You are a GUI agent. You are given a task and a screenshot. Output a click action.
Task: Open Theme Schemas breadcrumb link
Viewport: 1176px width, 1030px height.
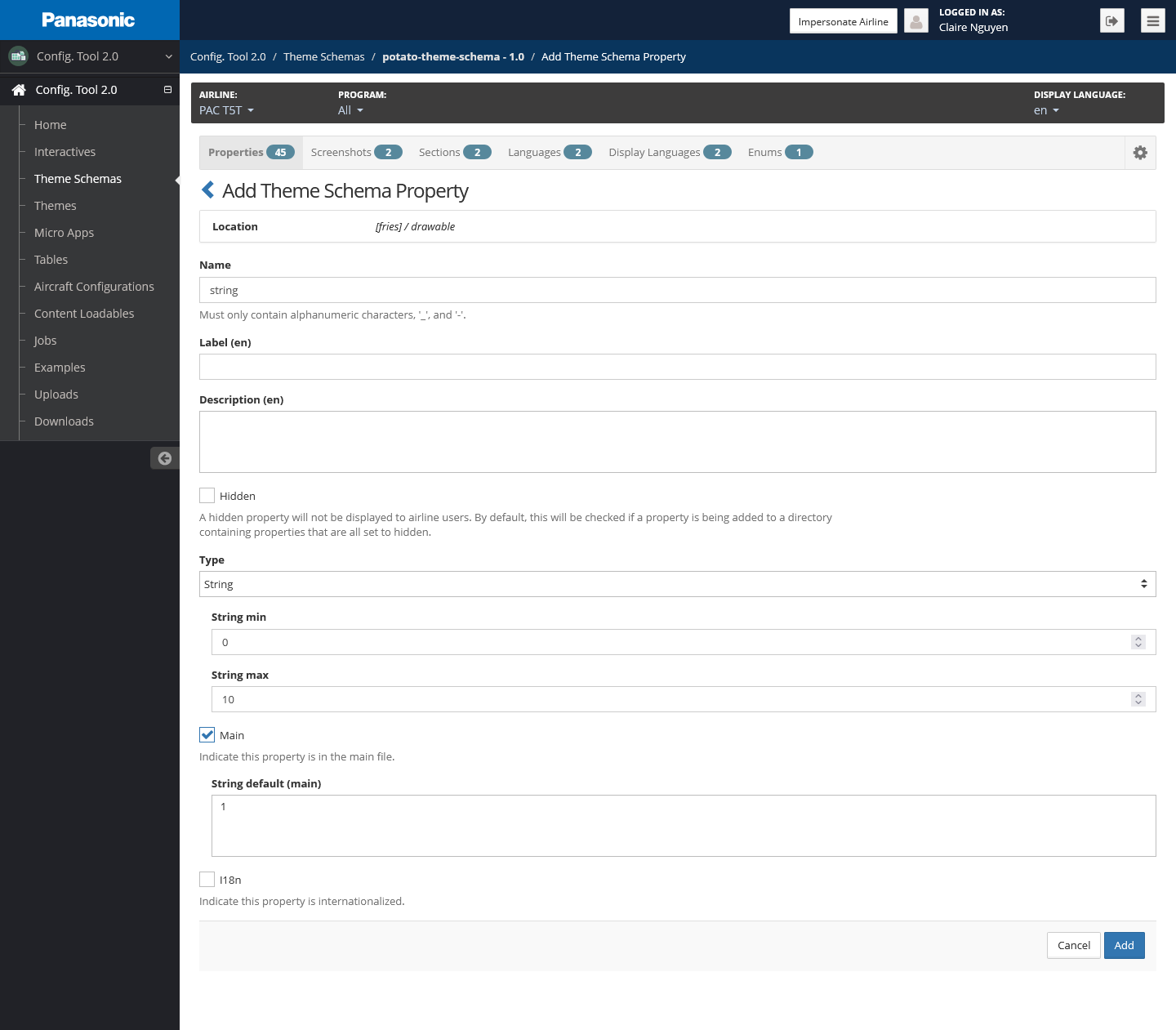tap(324, 56)
